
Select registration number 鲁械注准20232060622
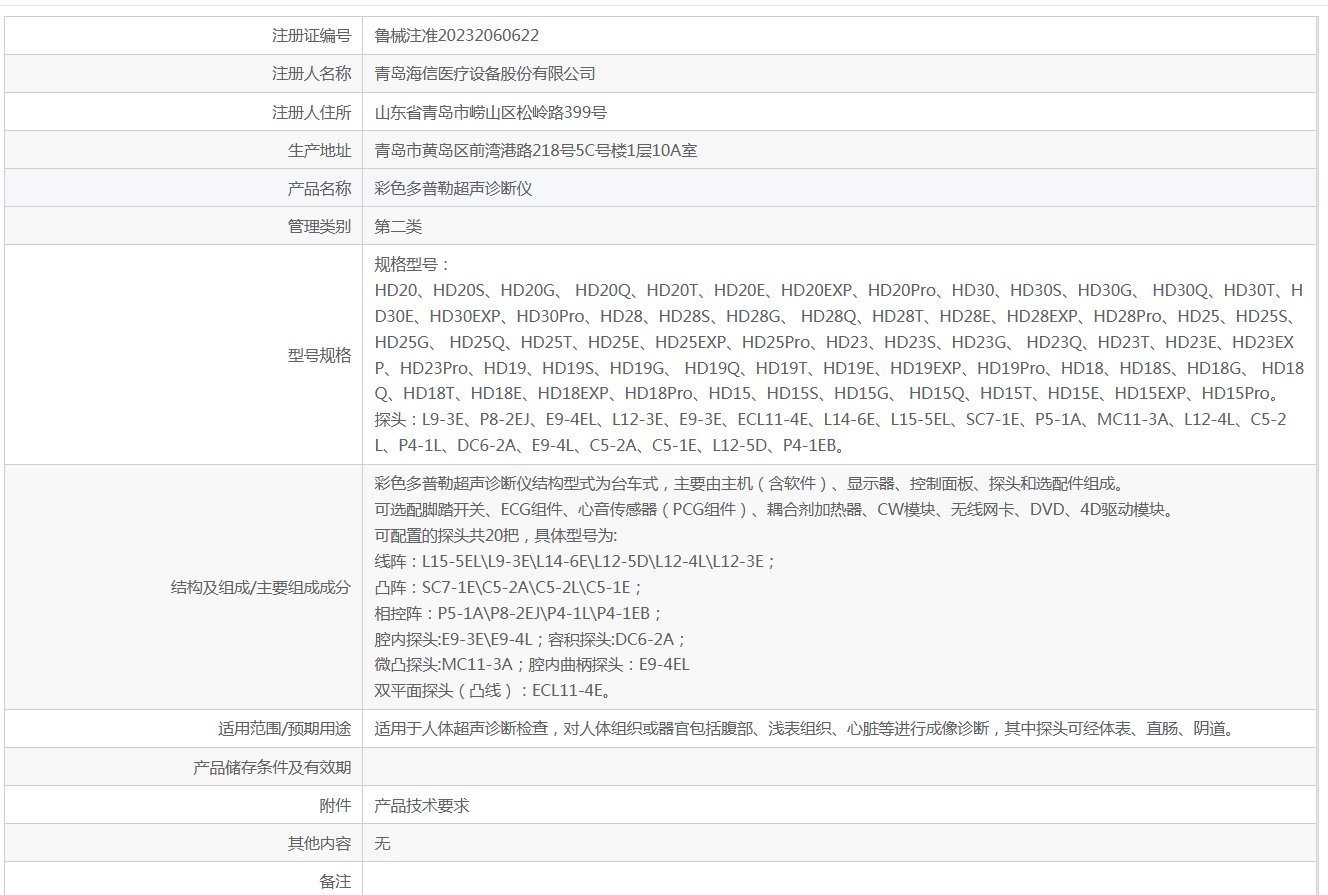pos(457,35)
